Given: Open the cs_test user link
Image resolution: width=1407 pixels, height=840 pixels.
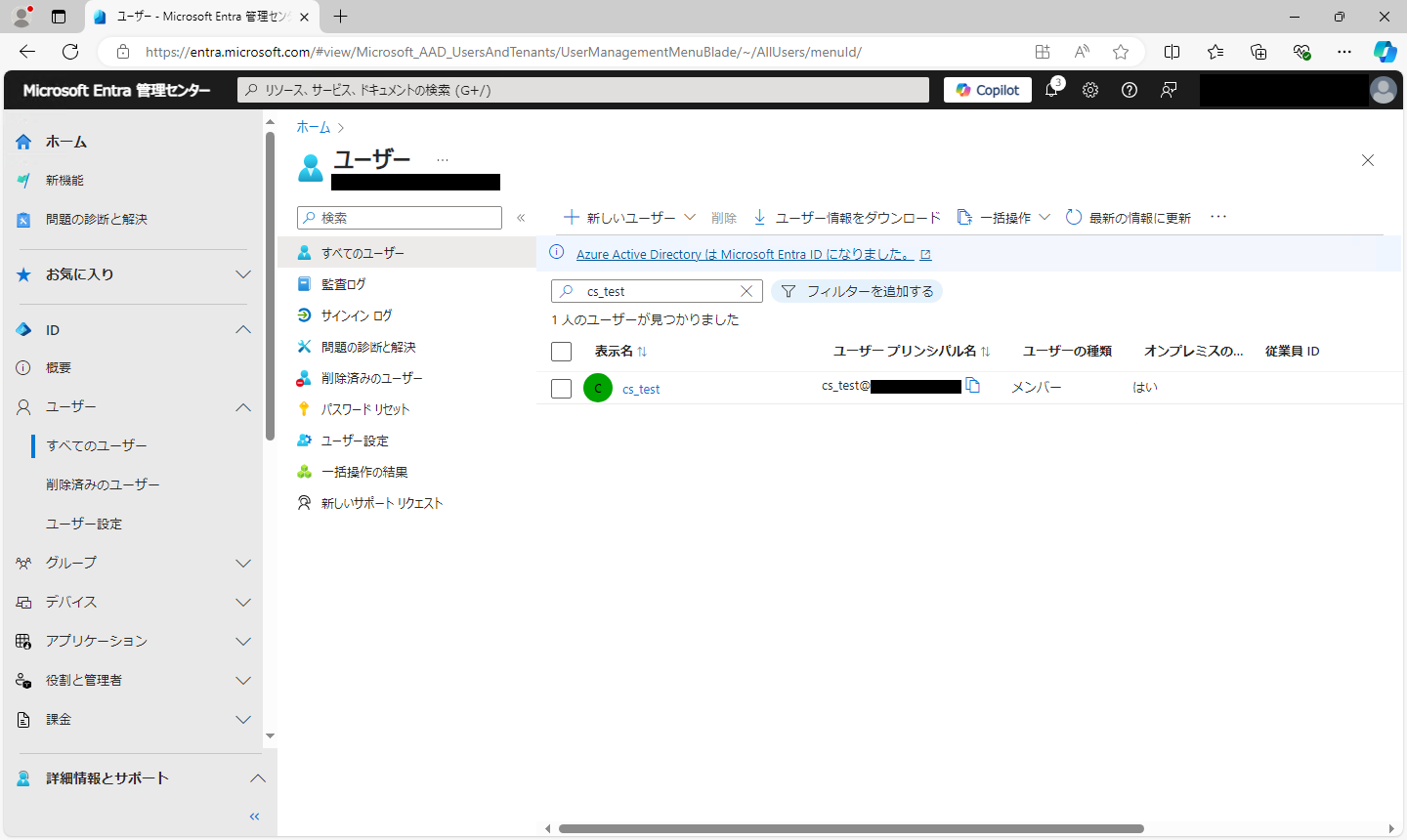Looking at the screenshot, I should click(641, 389).
